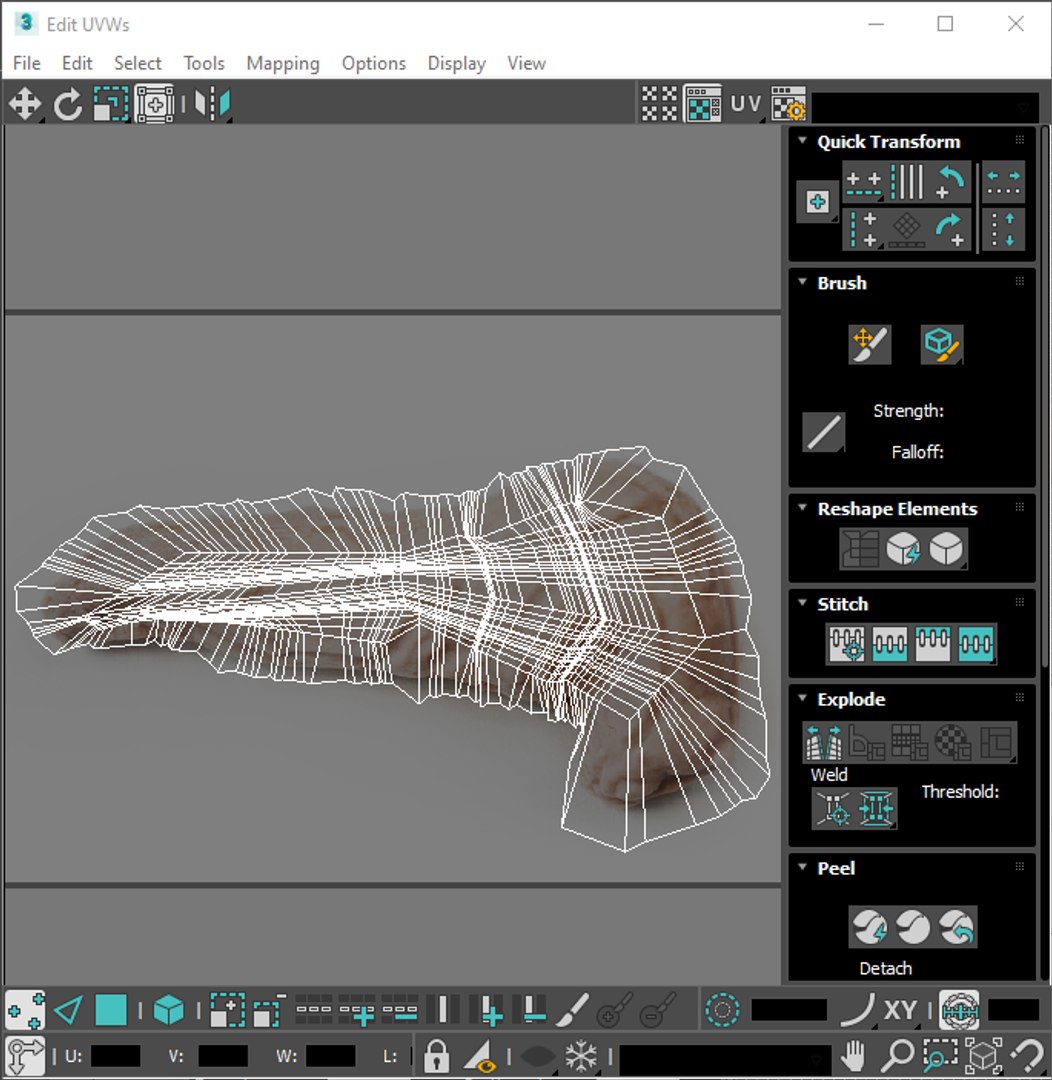
Task: Click the Break icon in Explode rollout
Action: click(x=824, y=742)
